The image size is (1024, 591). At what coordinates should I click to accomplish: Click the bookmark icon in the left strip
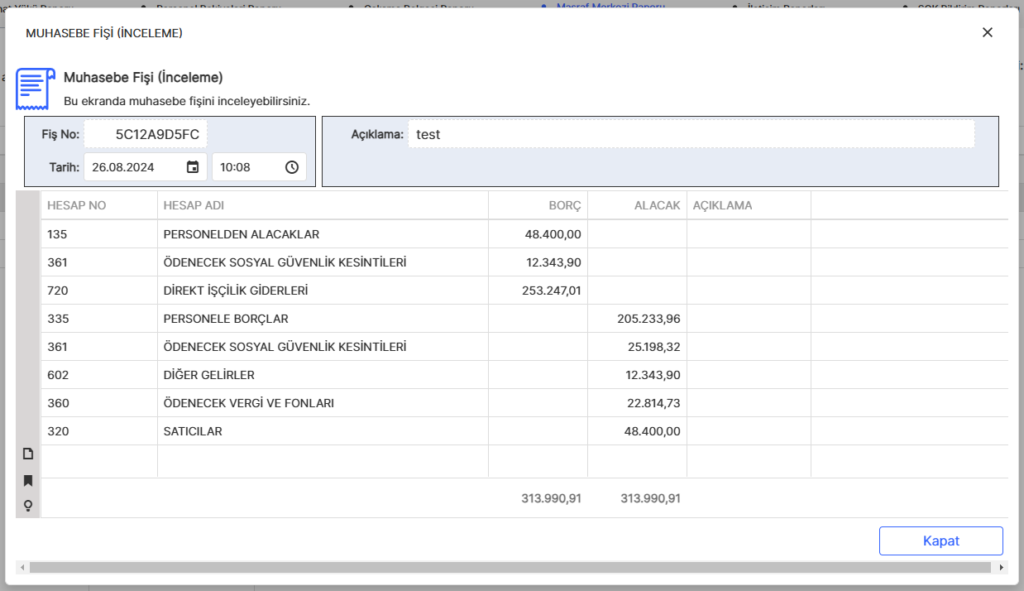28,480
